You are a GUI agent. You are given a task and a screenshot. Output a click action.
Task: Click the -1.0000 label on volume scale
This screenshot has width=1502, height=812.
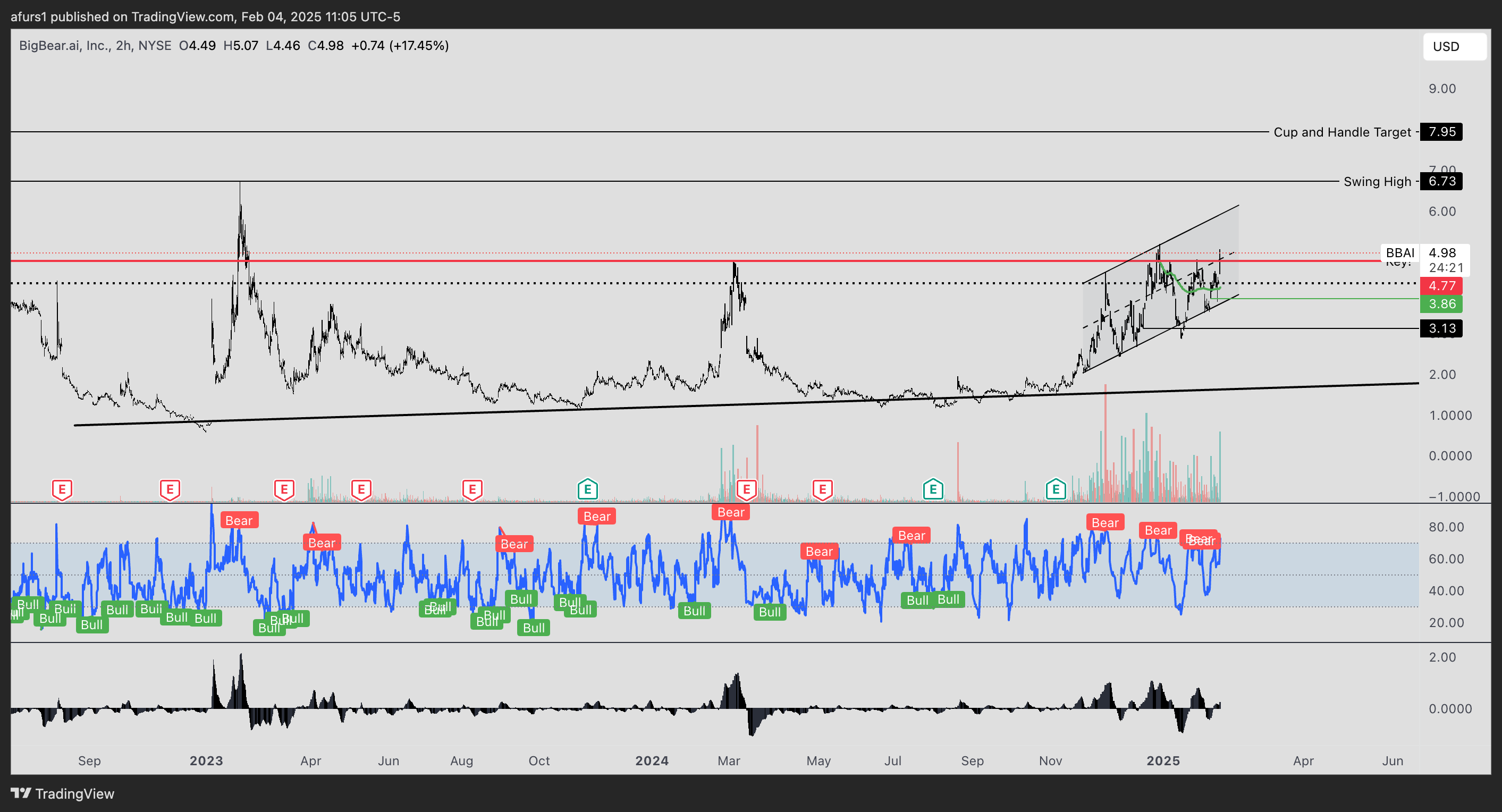(x=1454, y=497)
